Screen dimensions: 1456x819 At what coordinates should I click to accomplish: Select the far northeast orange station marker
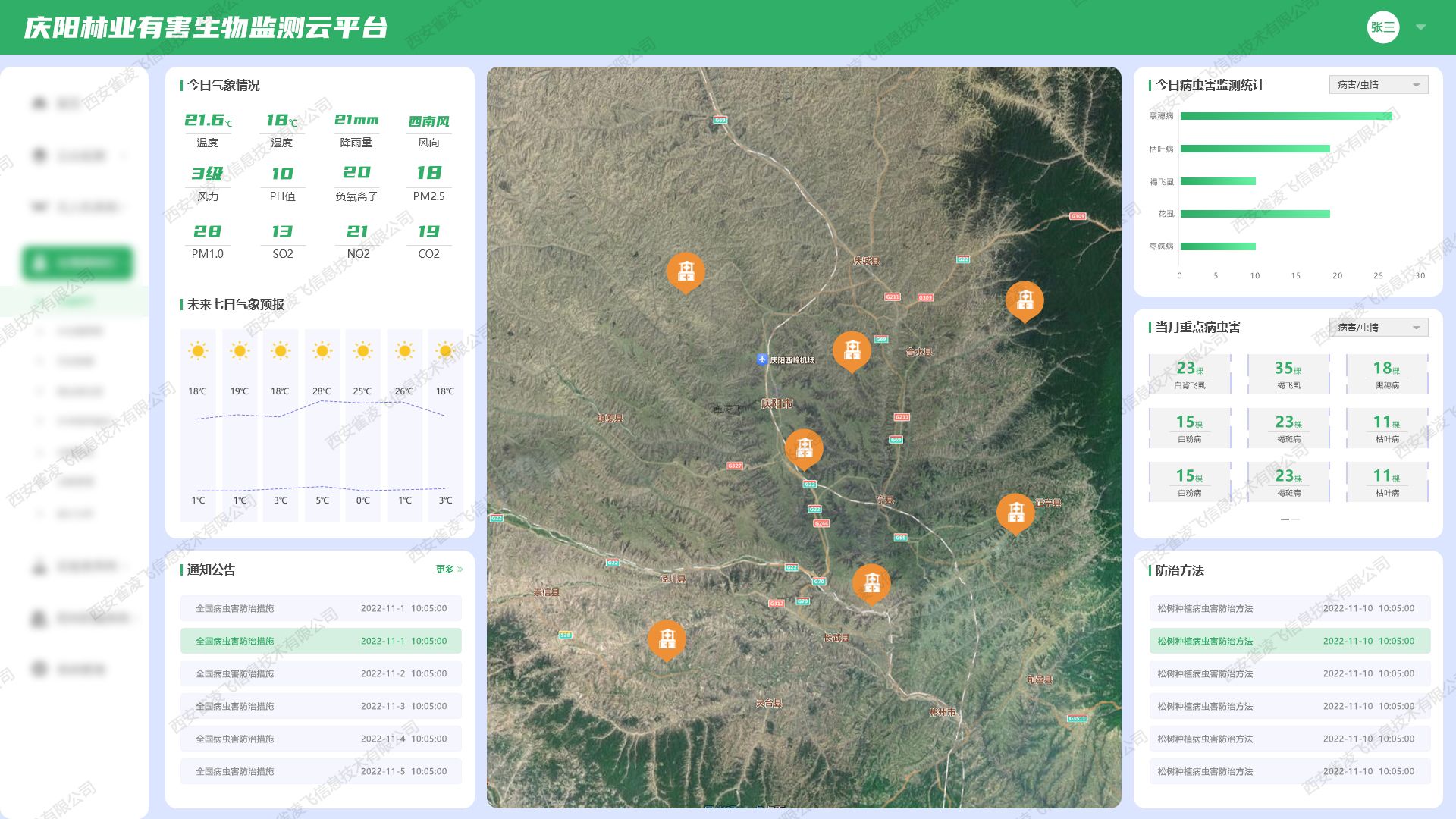tap(1025, 300)
